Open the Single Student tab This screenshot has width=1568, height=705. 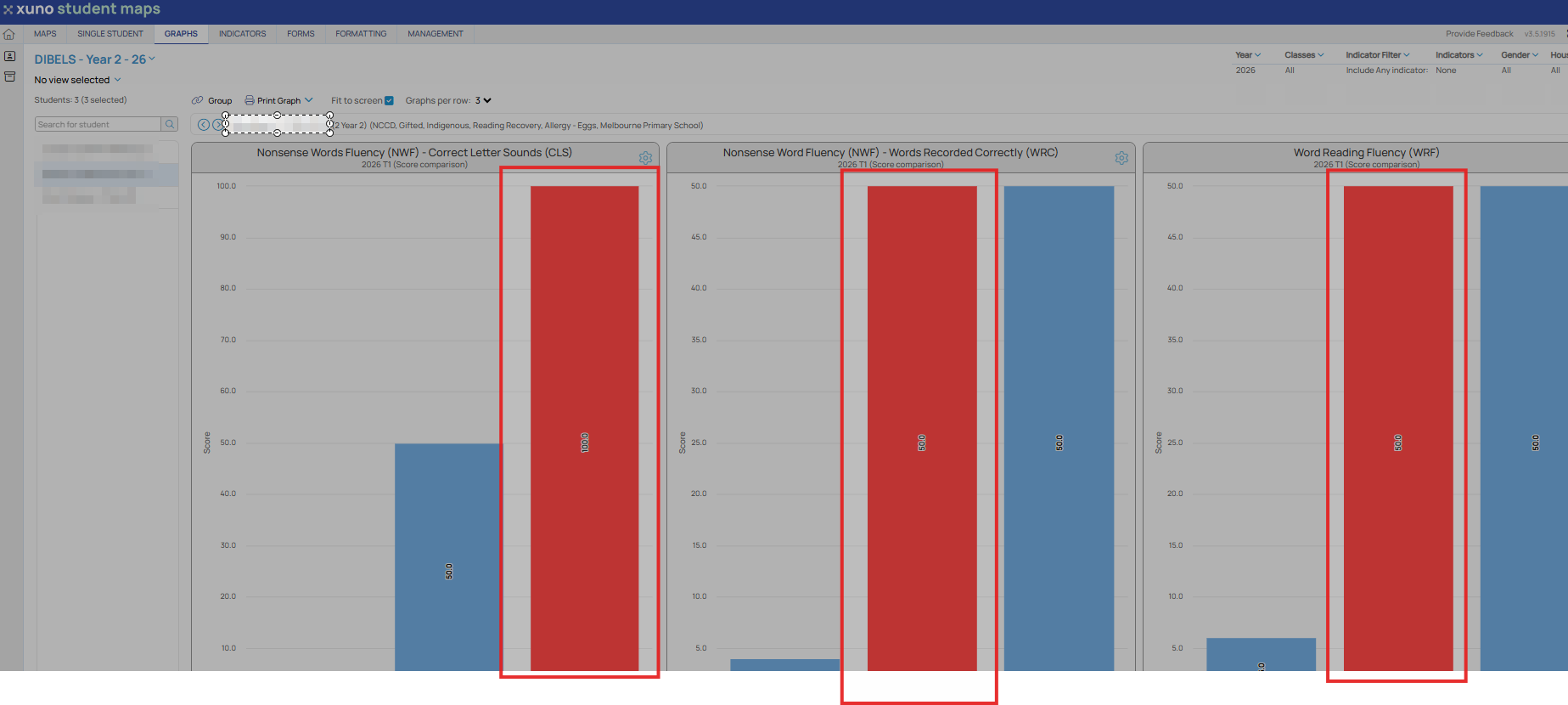click(110, 34)
